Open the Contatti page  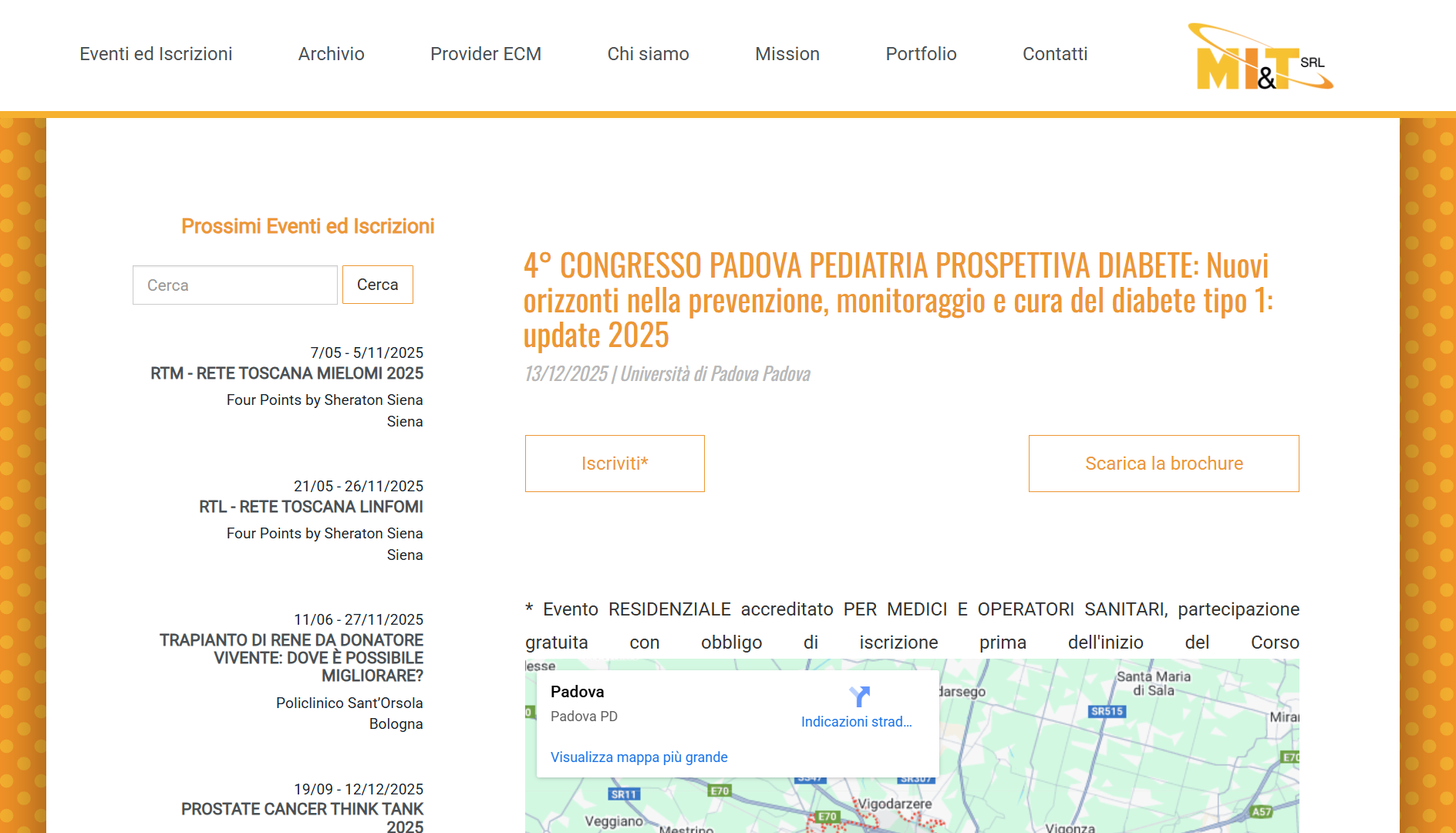point(1054,54)
